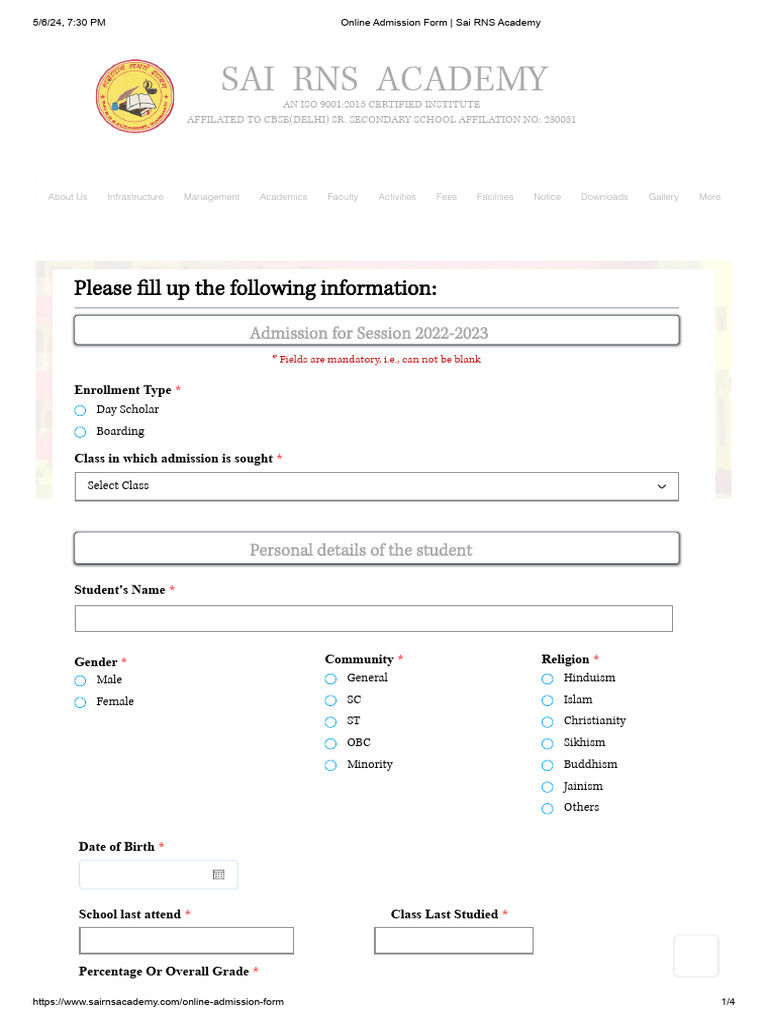Select Hinduism as religion
This screenshot has height=1024, width=768.
point(547,679)
